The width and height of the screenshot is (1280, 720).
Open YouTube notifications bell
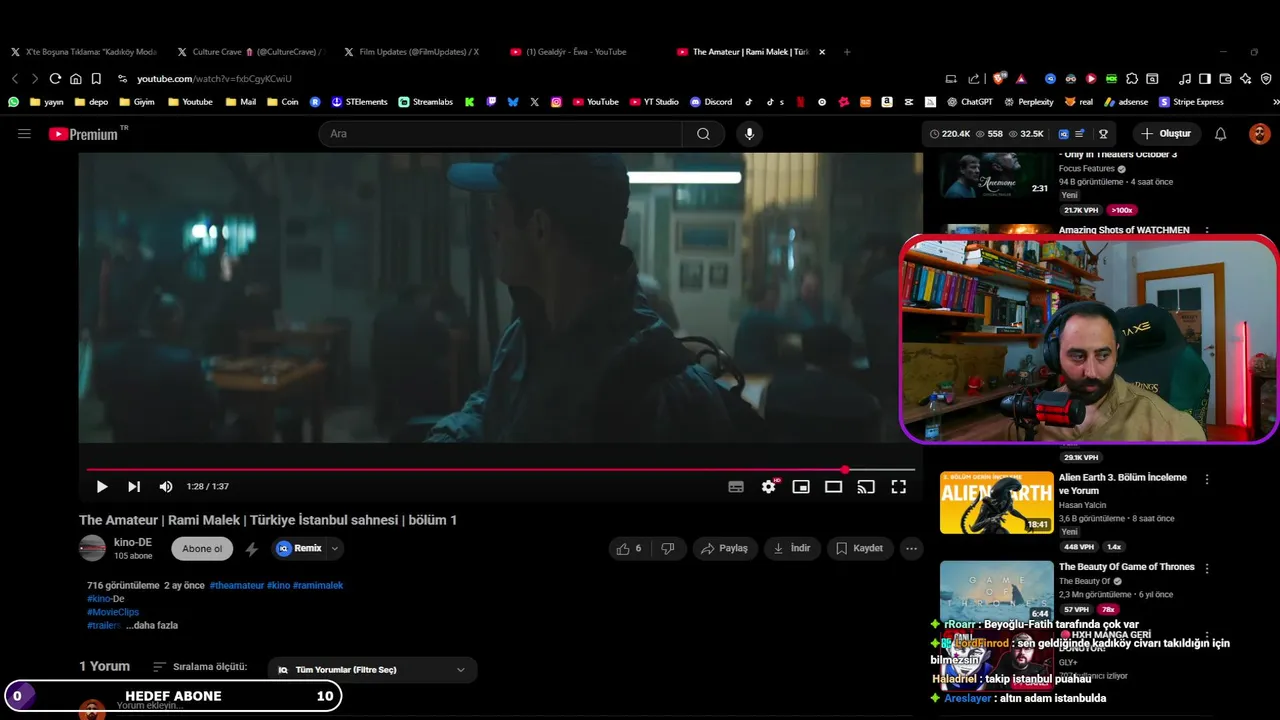[1220, 134]
